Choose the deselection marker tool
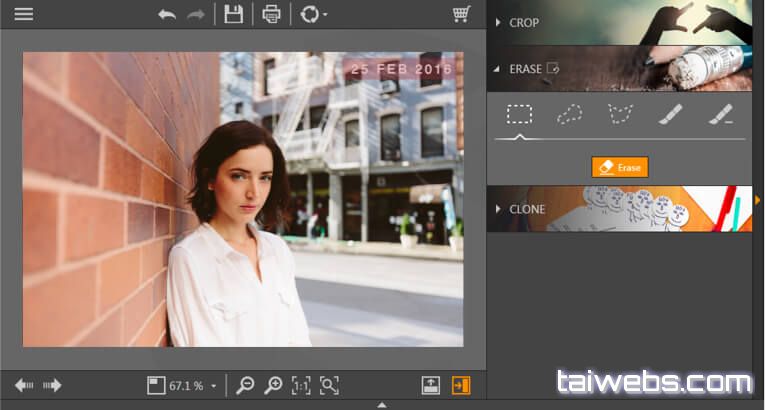This screenshot has width=765, height=410. (720, 115)
